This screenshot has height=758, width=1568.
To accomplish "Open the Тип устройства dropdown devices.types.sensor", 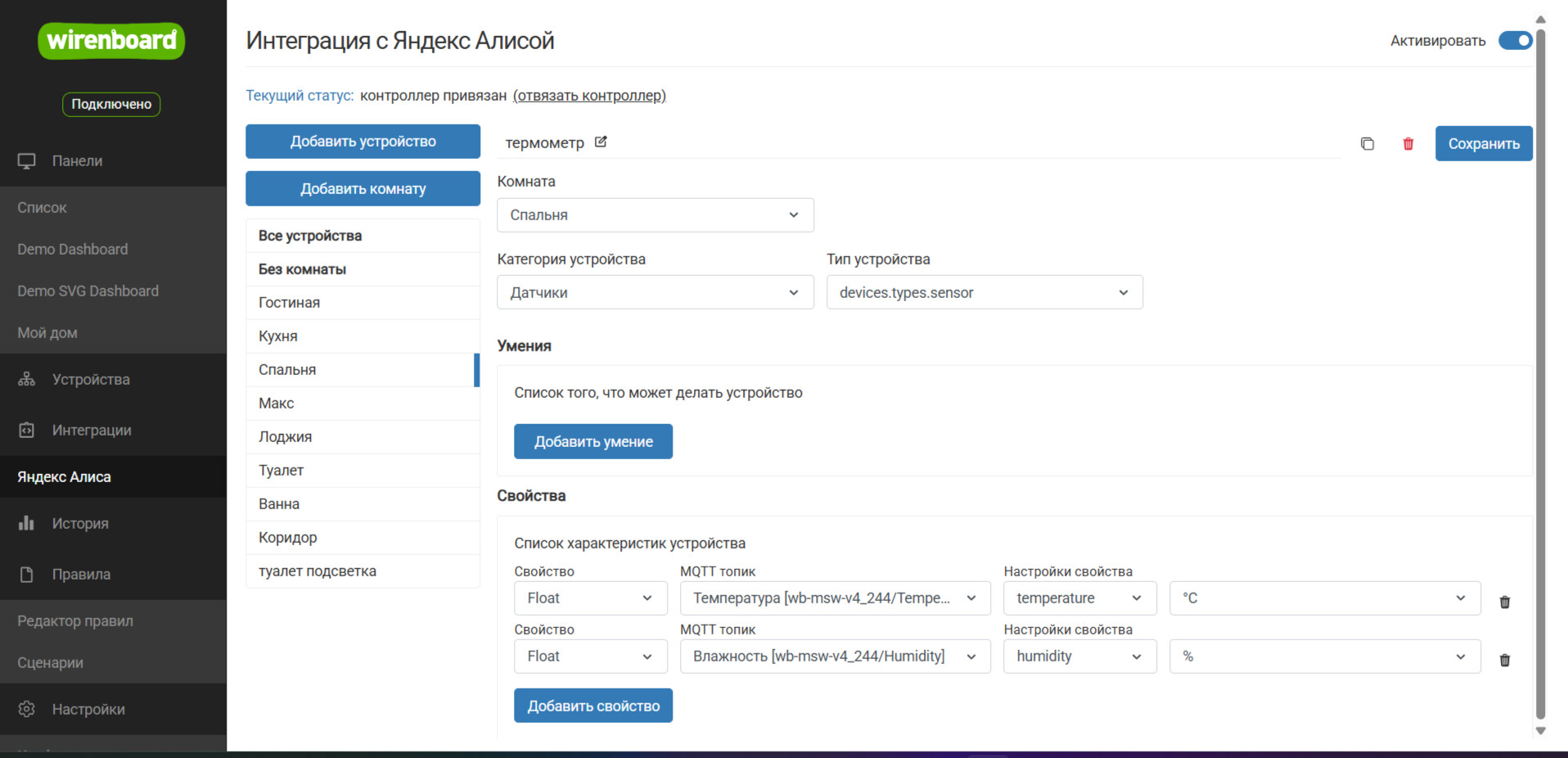I will pyautogui.click(x=985, y=292).
